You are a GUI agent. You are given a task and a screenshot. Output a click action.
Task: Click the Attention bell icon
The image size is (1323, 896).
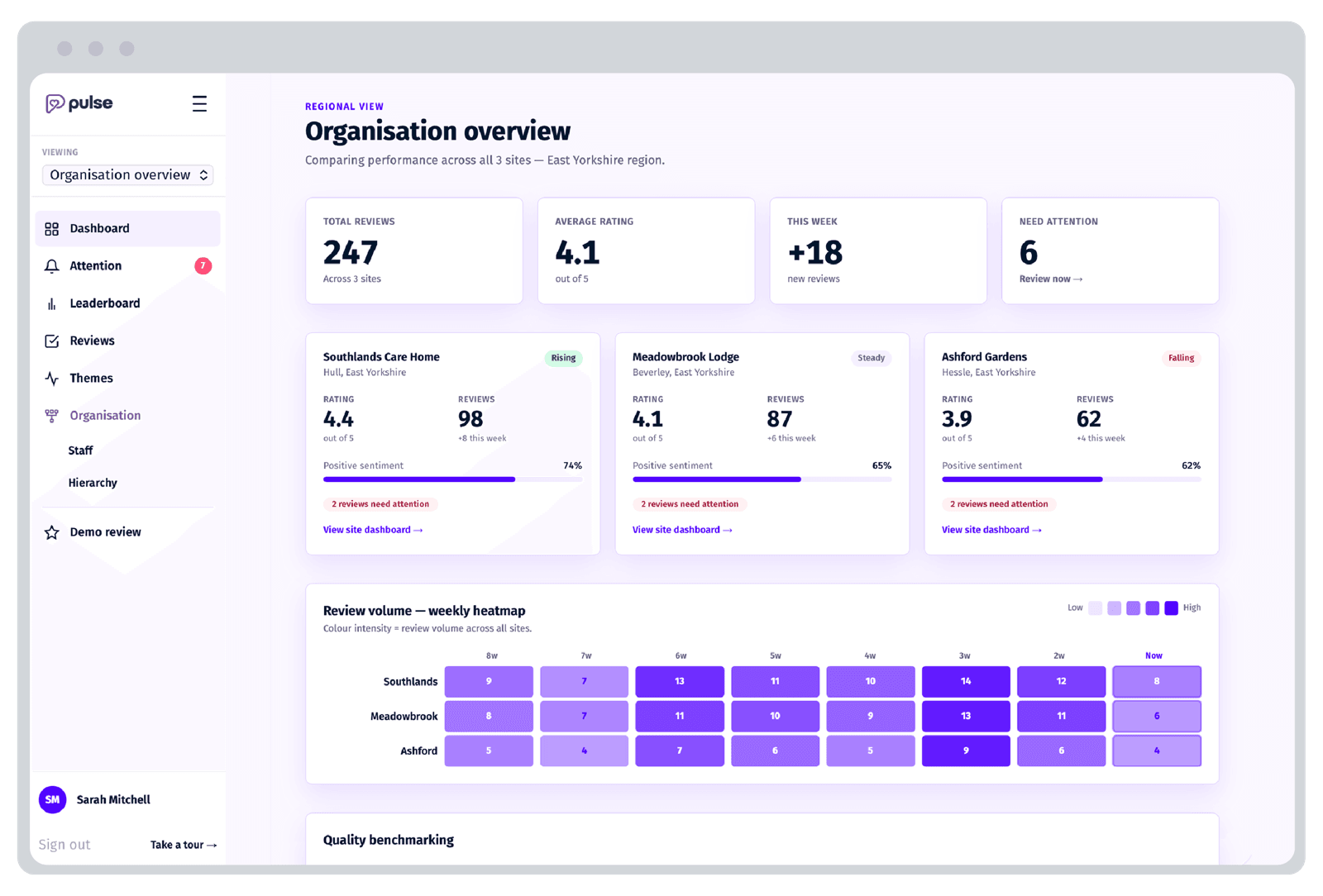(x=51, y=266)
